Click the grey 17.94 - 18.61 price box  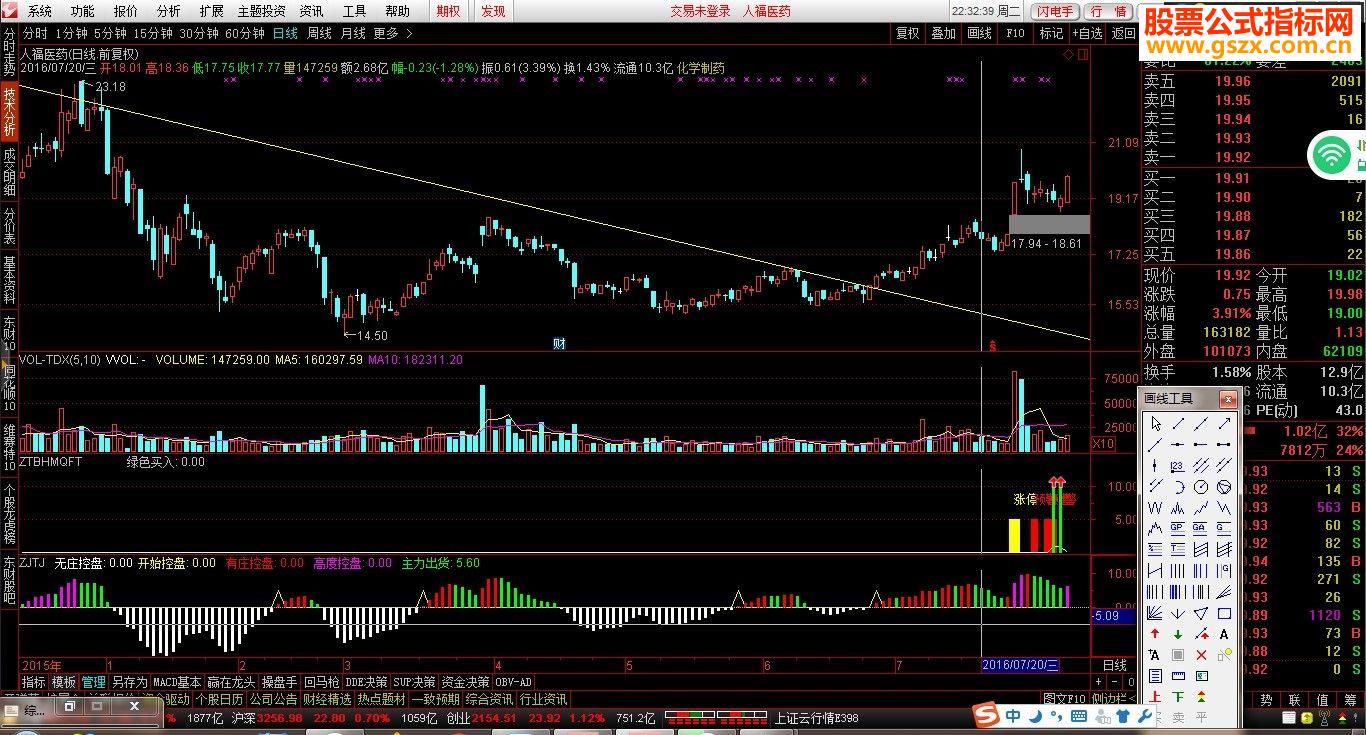[1049, 224]
